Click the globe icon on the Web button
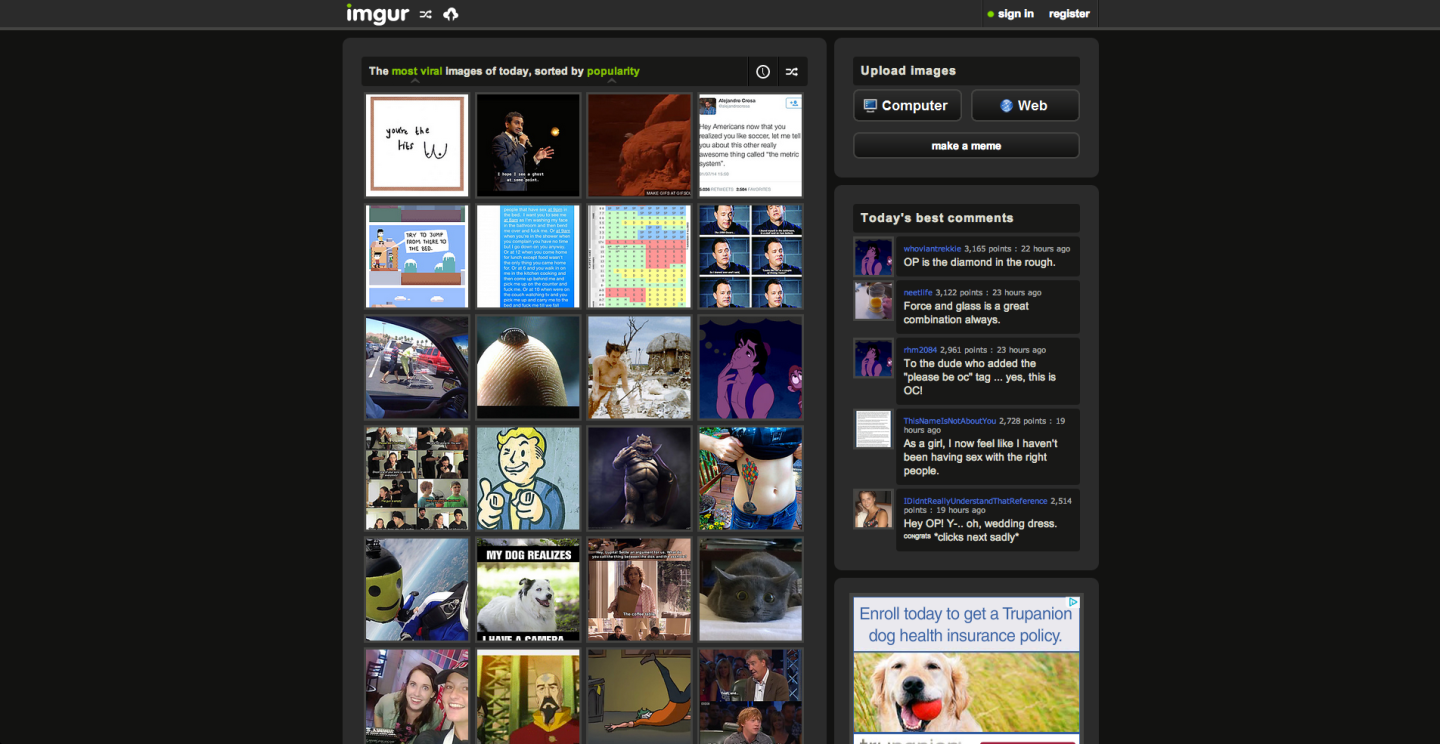Viewport: 1440px width, 744px height. tap(1005, 105)
